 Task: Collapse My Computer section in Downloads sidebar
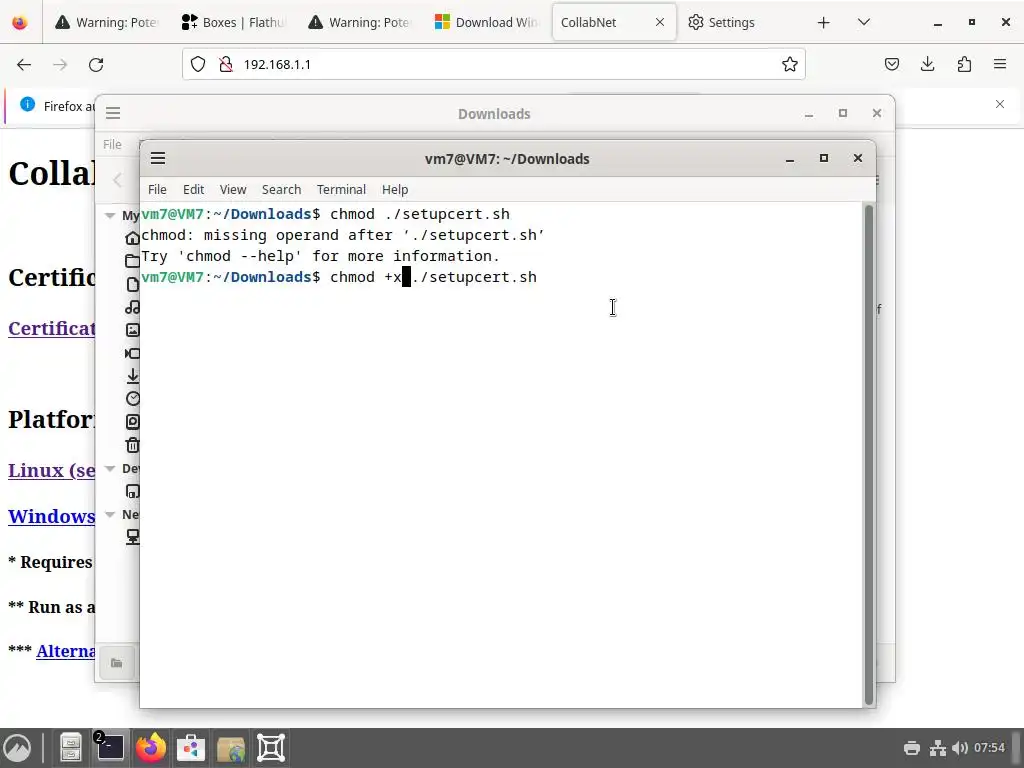coord(110,216)
